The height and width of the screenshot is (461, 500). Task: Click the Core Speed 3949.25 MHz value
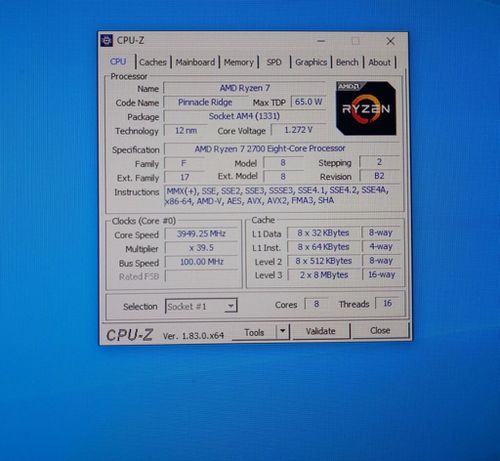coord(201,234)
